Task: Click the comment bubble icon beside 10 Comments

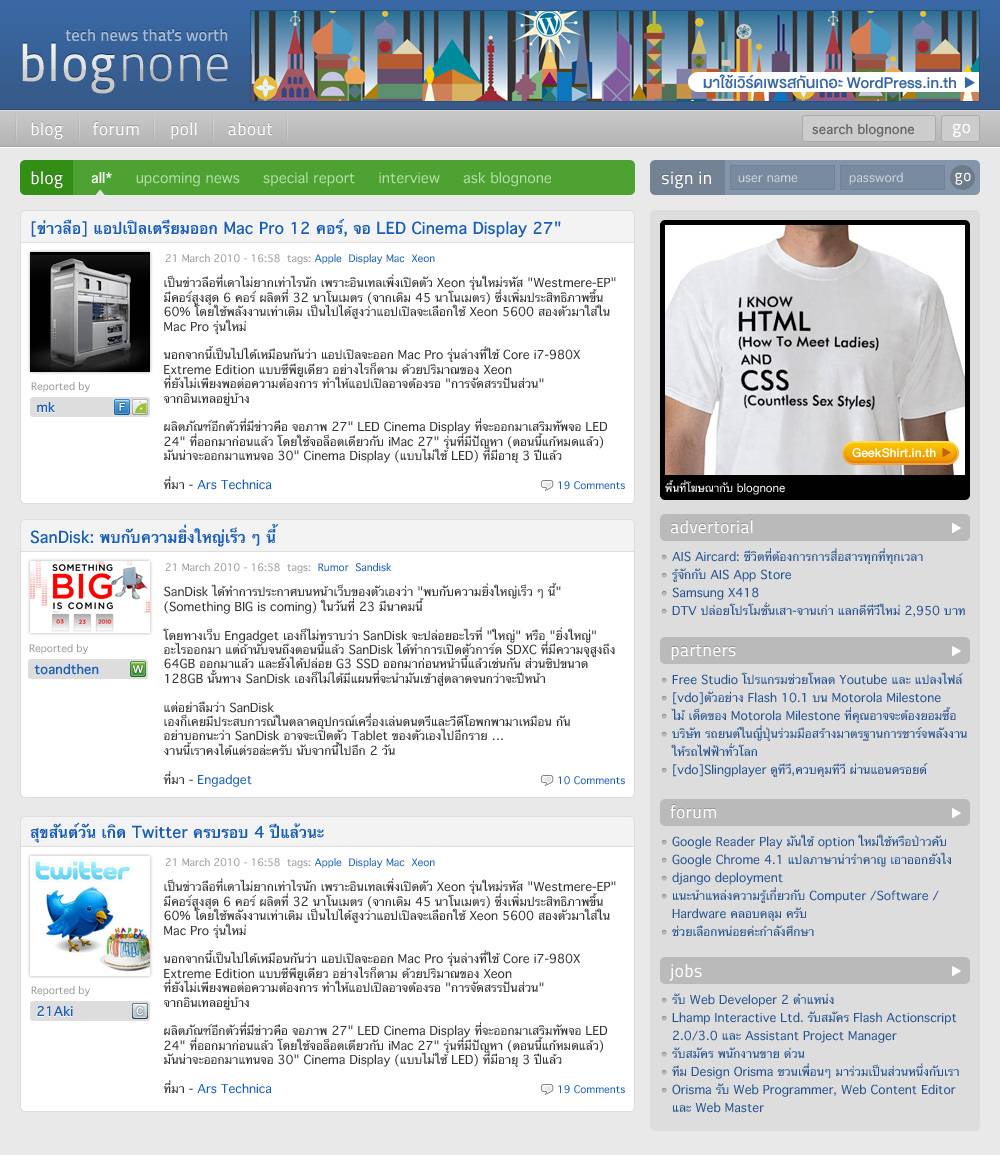Action: 546,780
